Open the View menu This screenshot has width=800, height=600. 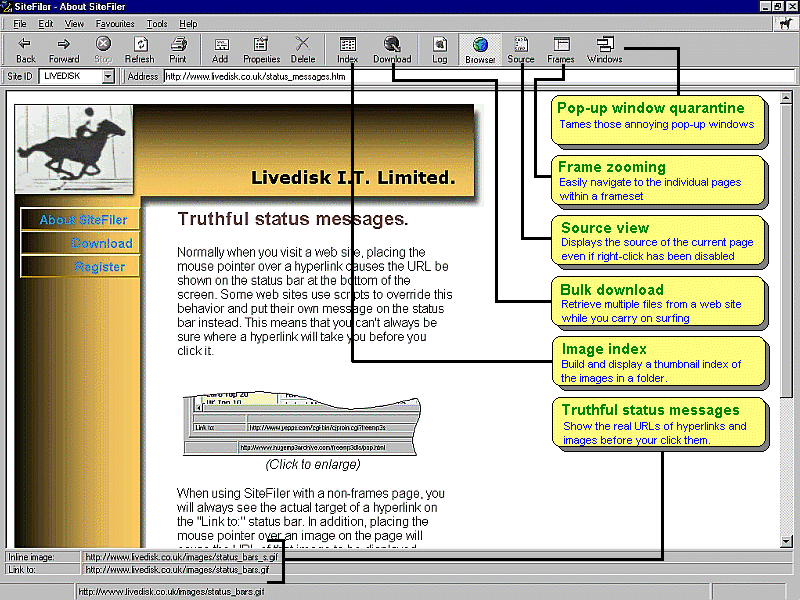click(x=74, y=23)
